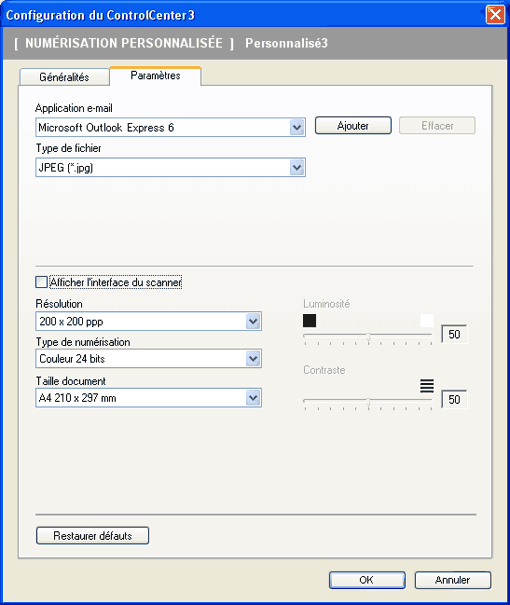Screen dimensions: 510x605
Task: Open the Application e-mail dropdown
Action: 170,127
